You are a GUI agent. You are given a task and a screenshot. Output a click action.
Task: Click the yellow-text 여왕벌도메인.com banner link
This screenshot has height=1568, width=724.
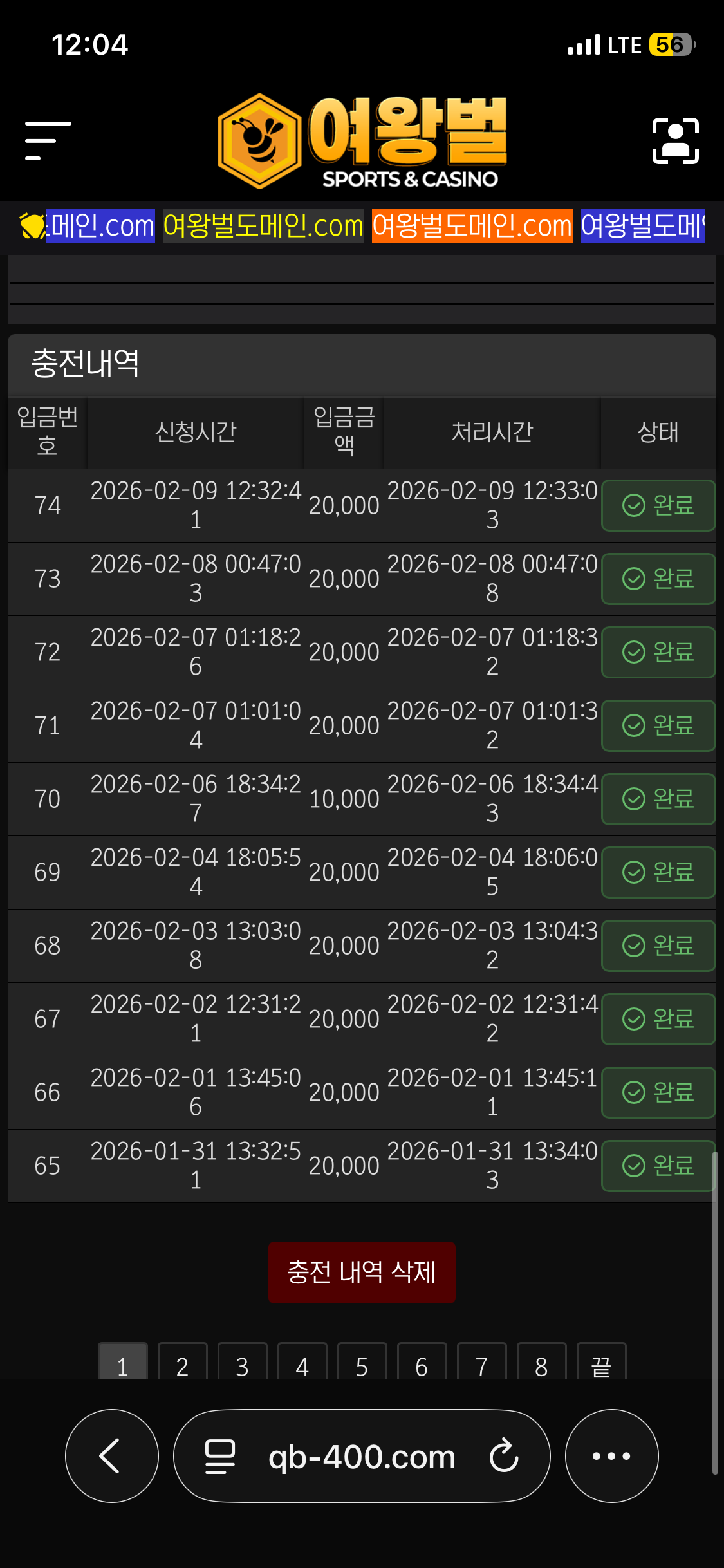(263, 226)
